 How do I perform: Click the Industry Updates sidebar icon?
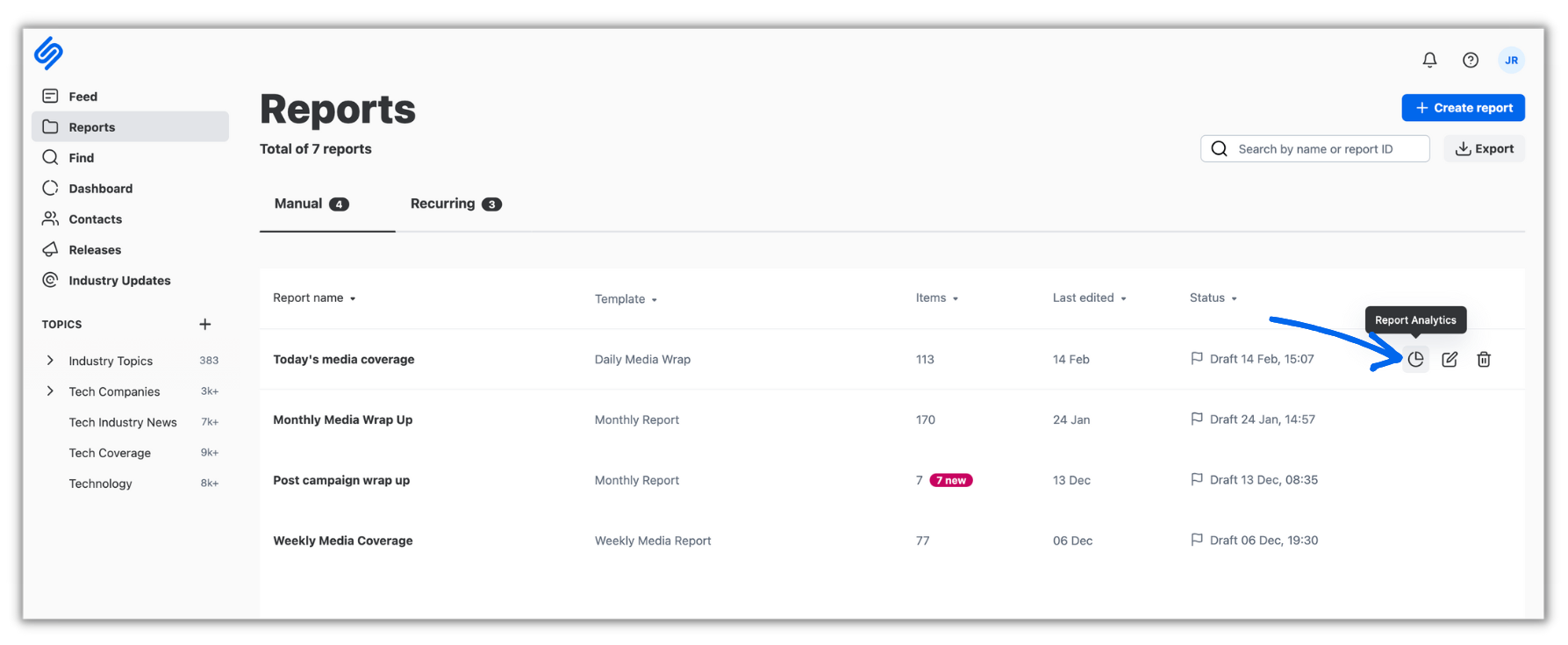pyautogui.click(x=51, y=280)
